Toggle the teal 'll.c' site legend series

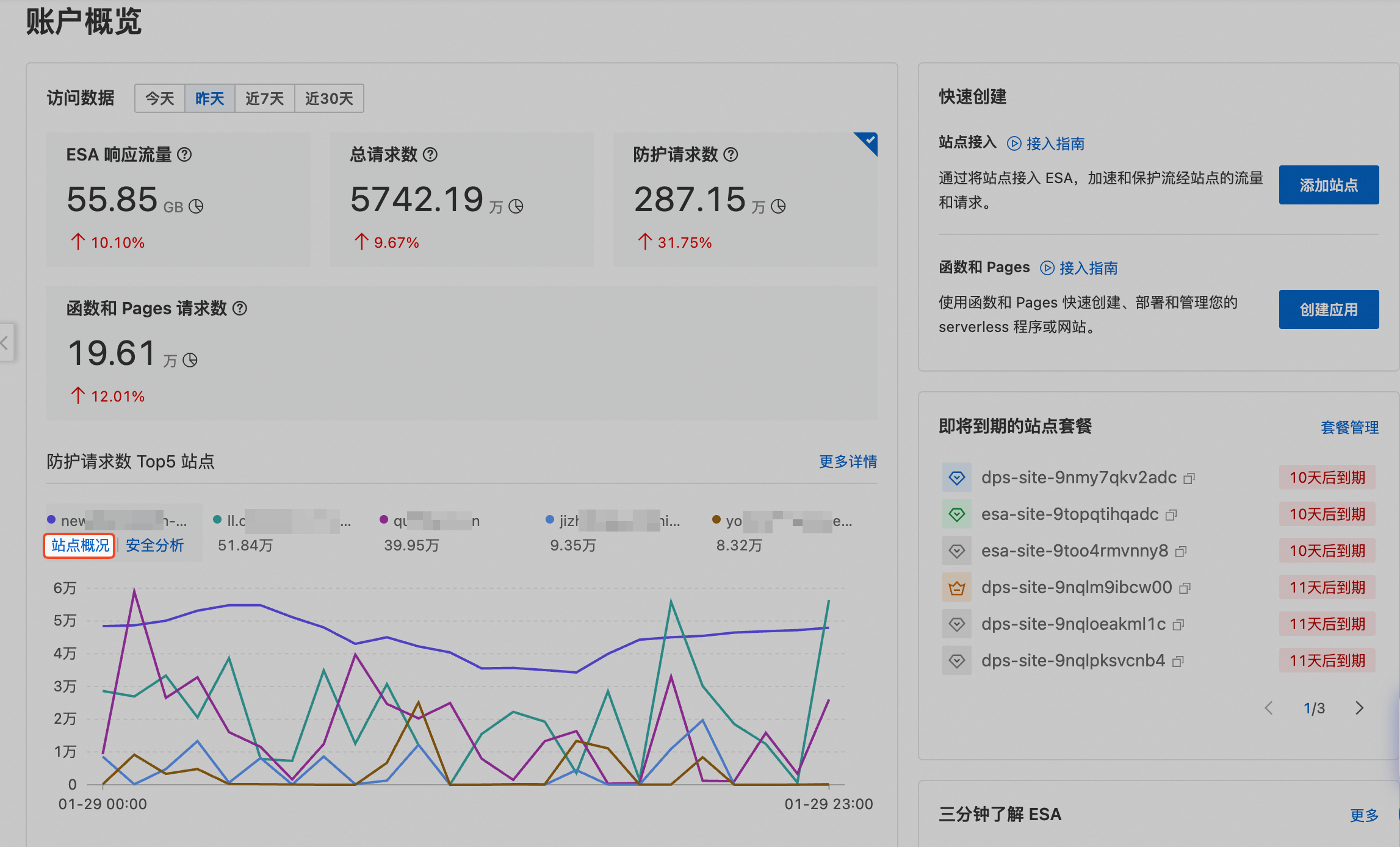point(218,520)
